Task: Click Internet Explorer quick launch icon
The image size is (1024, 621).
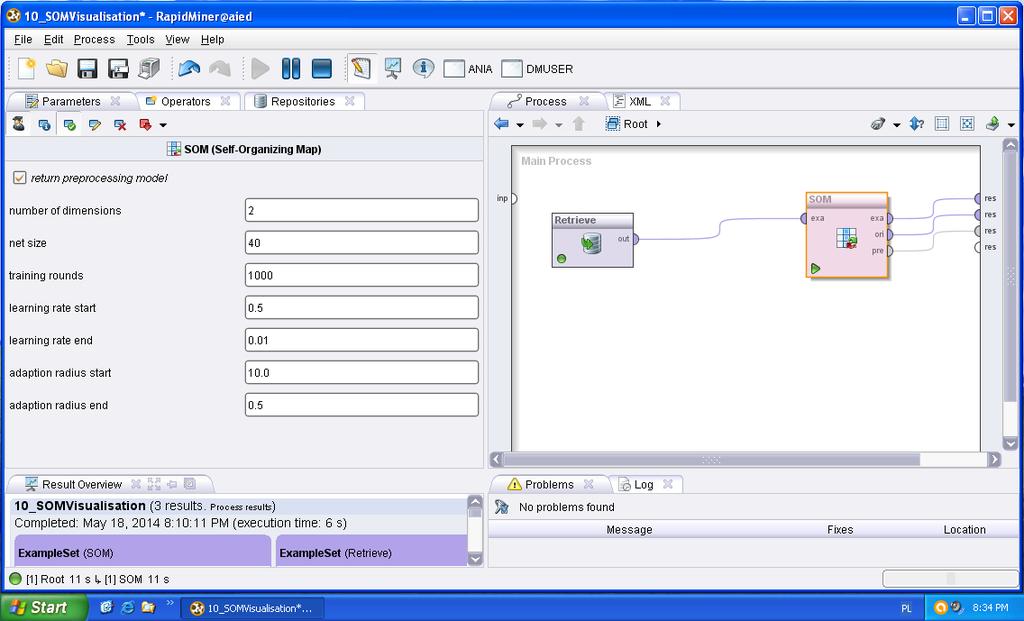Action: [x=127, y=607]
